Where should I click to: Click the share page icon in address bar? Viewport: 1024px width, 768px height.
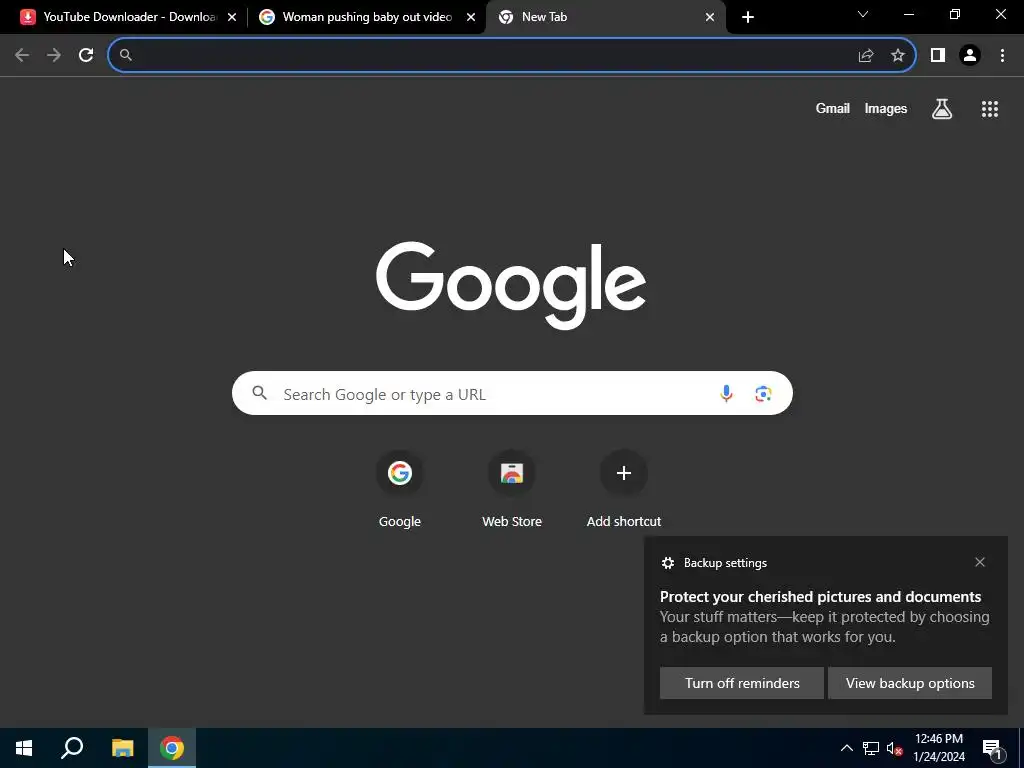(x=866, y=56)
